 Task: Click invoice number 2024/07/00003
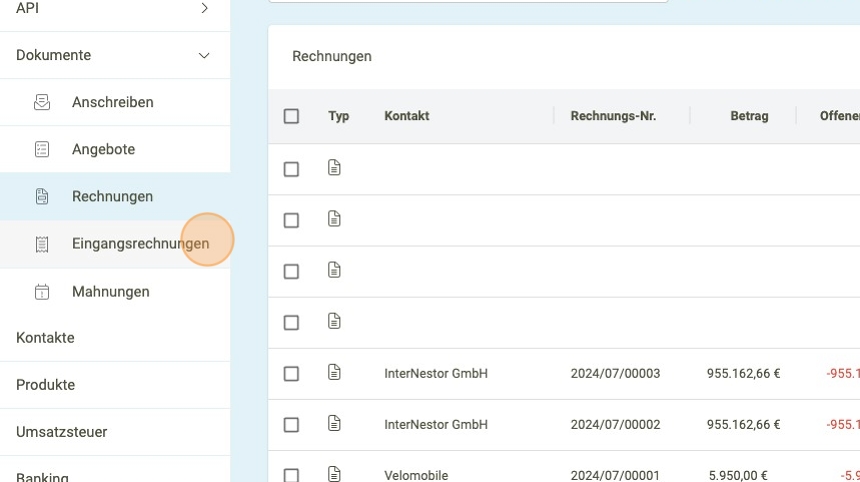pyautogui.click(x=615, y=373)
